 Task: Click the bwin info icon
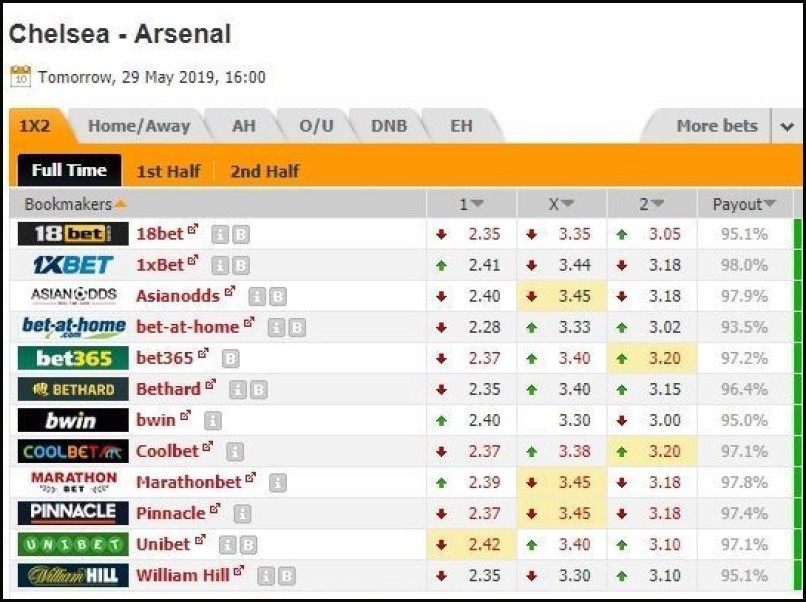tap(213, 421)
